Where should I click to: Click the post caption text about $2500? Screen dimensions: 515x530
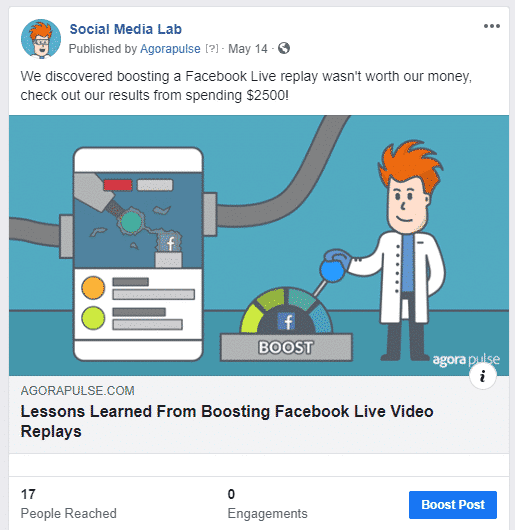pyautogui.click(x=246, y=86)
